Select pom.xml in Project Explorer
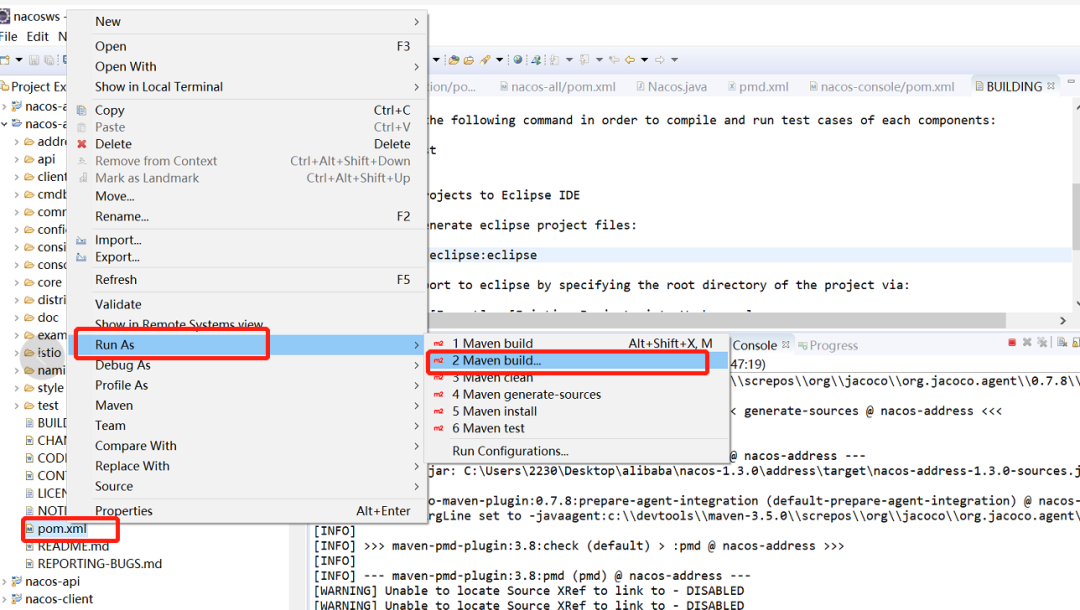 62,529
